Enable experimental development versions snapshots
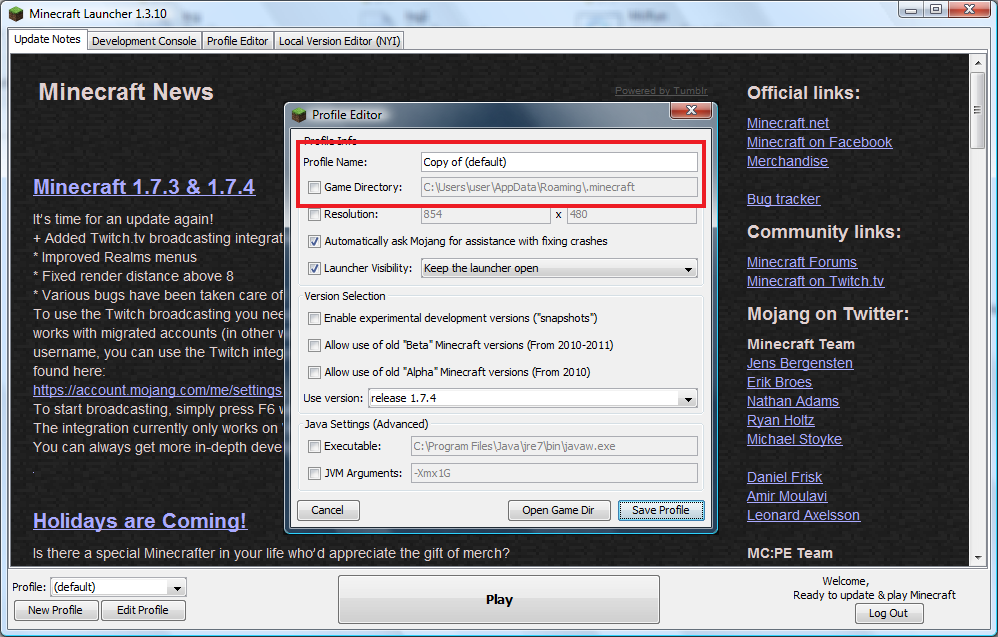This screenshot has height=637, width=998. [314, 318]
